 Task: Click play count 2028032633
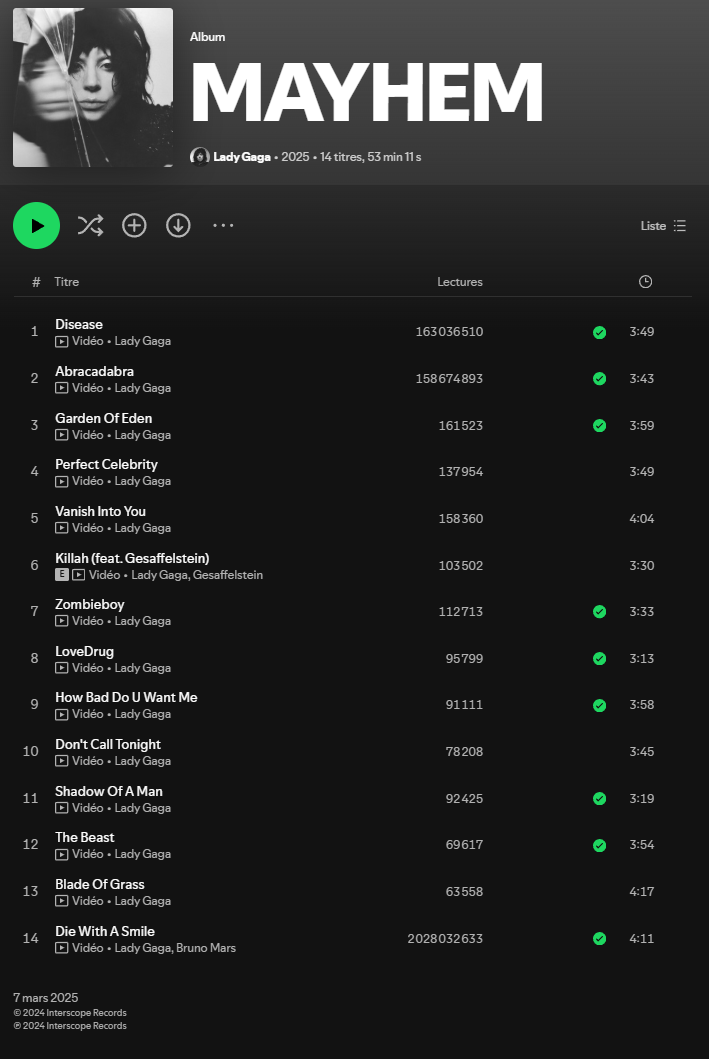(x=445, y=939)
